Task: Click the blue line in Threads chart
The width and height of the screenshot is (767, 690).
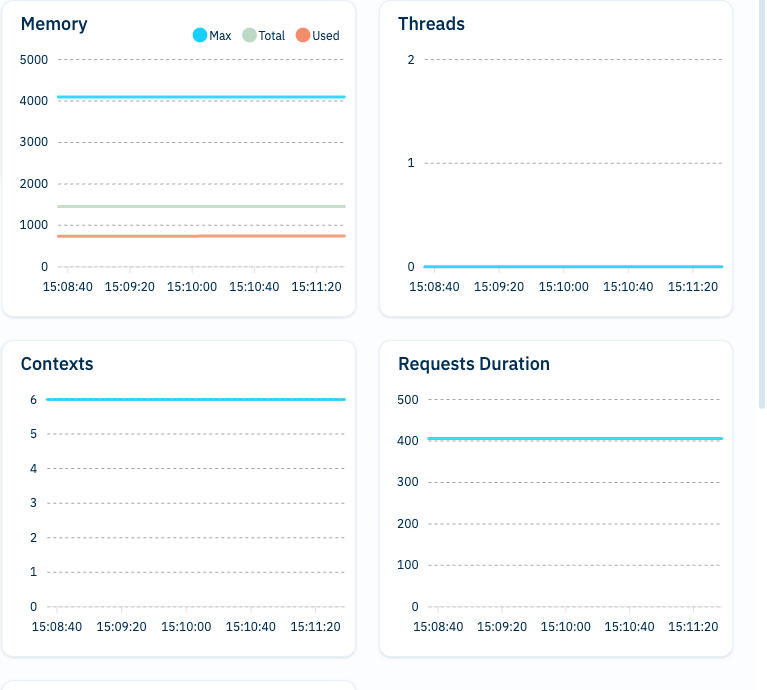Action: click(572, 267)
